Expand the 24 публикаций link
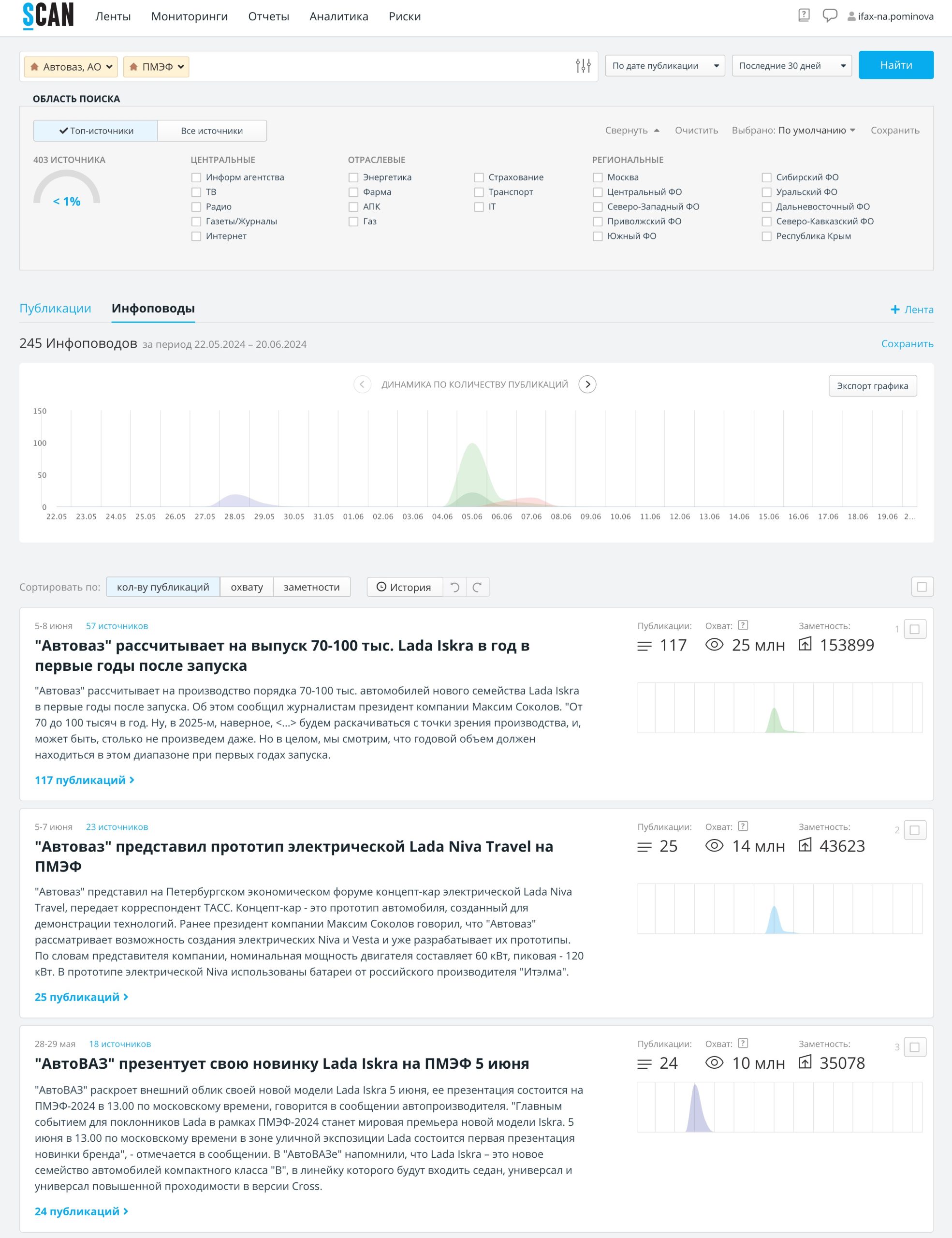This screenshot has height=1238, width=952. (x=81, y=1211)
